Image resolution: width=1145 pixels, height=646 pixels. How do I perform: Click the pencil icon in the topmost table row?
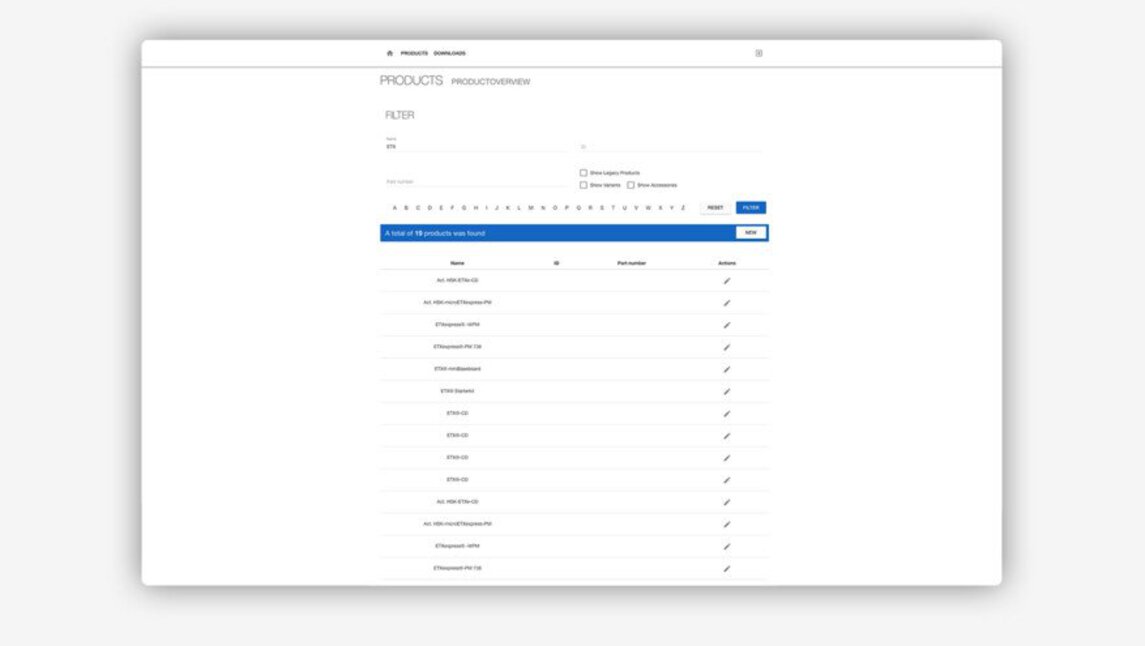pos(727,281)
